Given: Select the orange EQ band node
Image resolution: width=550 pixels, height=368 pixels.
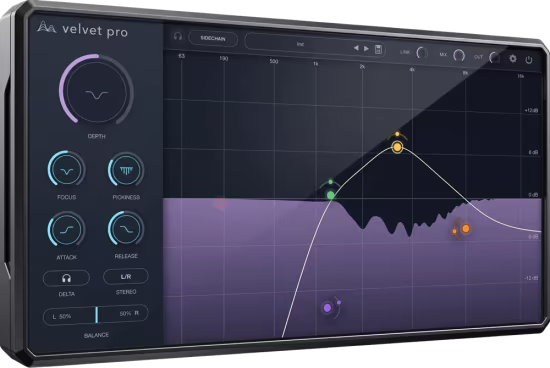Looking at the screenshot, I should pyautogui.click(x=465, y=229).
